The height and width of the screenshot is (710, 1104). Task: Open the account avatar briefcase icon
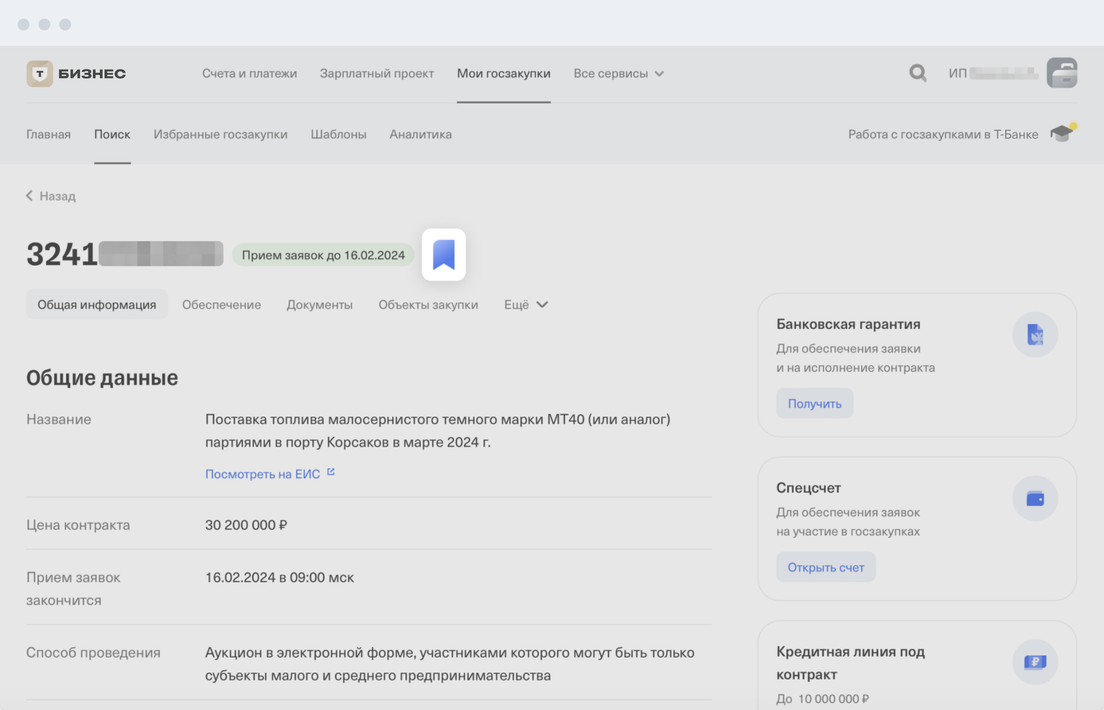(x=1062, y=73)
